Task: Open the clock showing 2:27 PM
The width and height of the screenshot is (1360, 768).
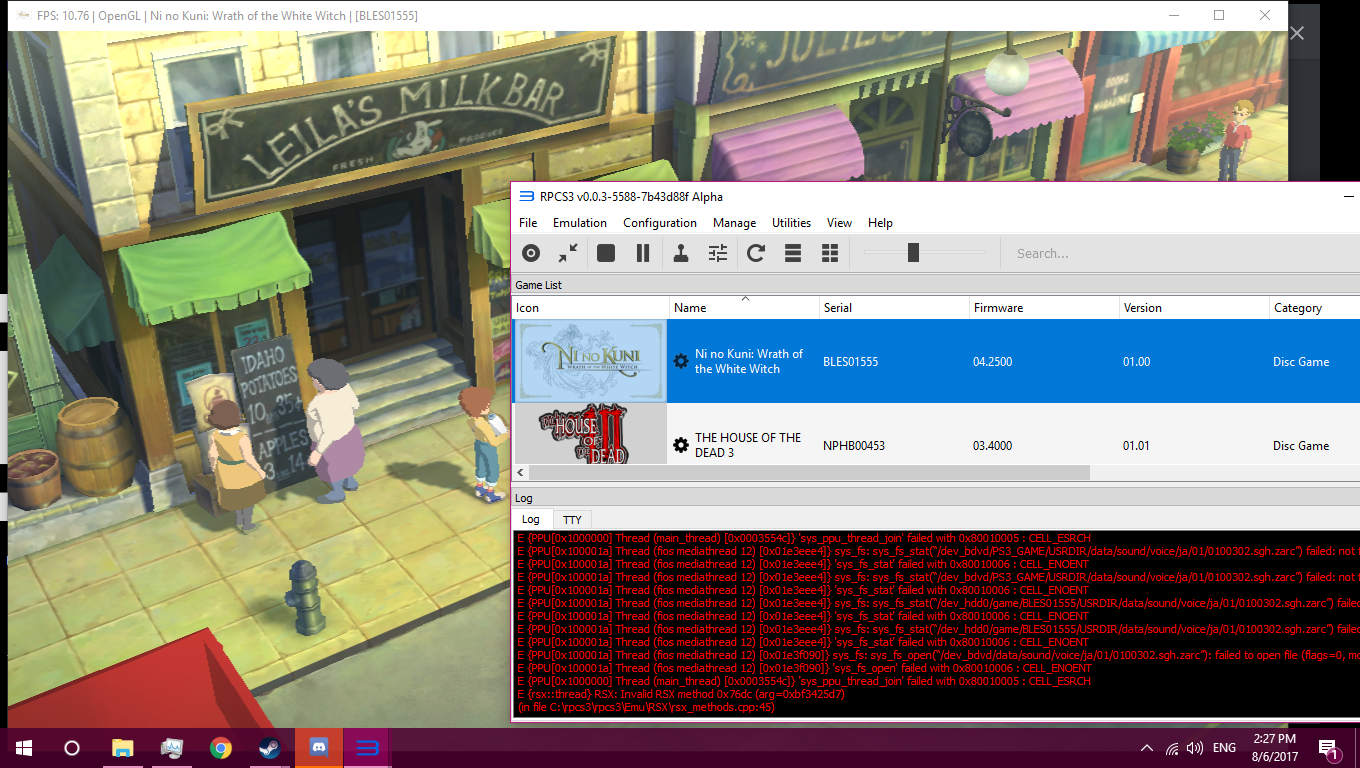Action: [1273, 748]
